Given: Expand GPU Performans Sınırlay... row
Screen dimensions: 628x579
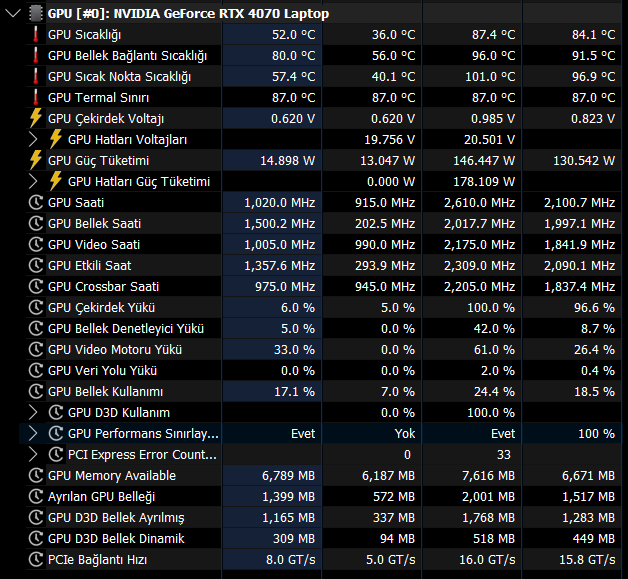Looking at the screenshot, I should pyautogui.click(x=33, y=434).
